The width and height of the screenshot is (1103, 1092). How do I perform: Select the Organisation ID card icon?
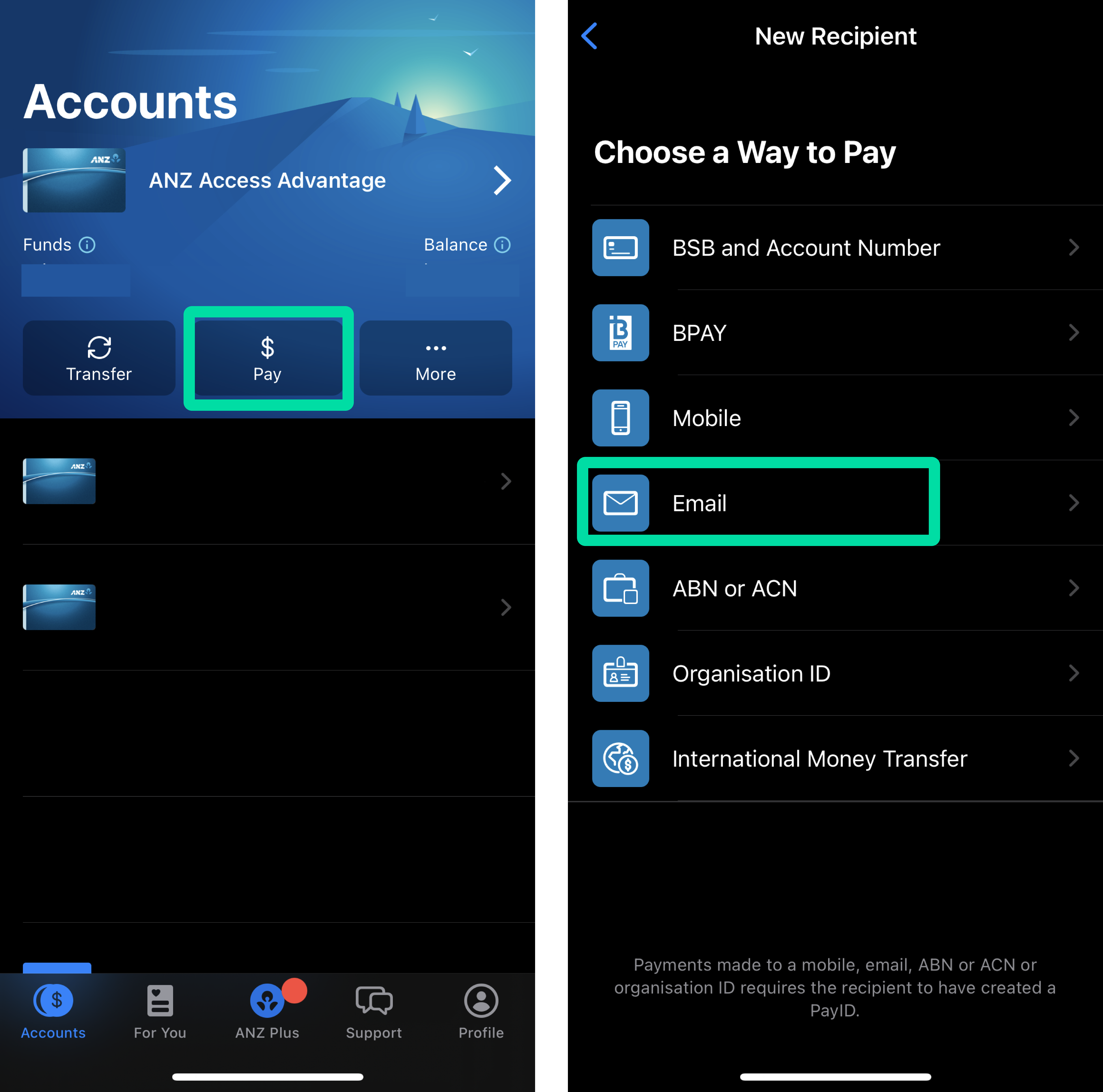coord(620,673)
